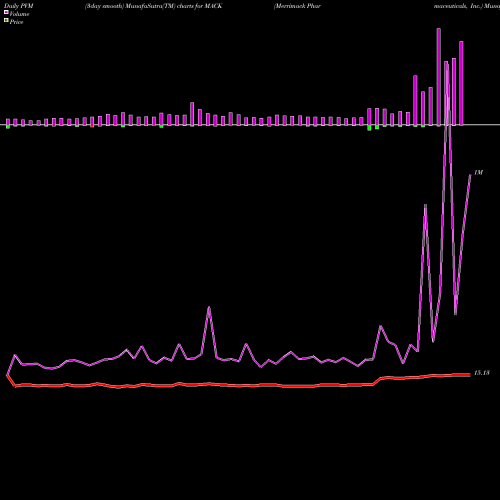Click the volume line peak near chart middle

click(209, 307)
